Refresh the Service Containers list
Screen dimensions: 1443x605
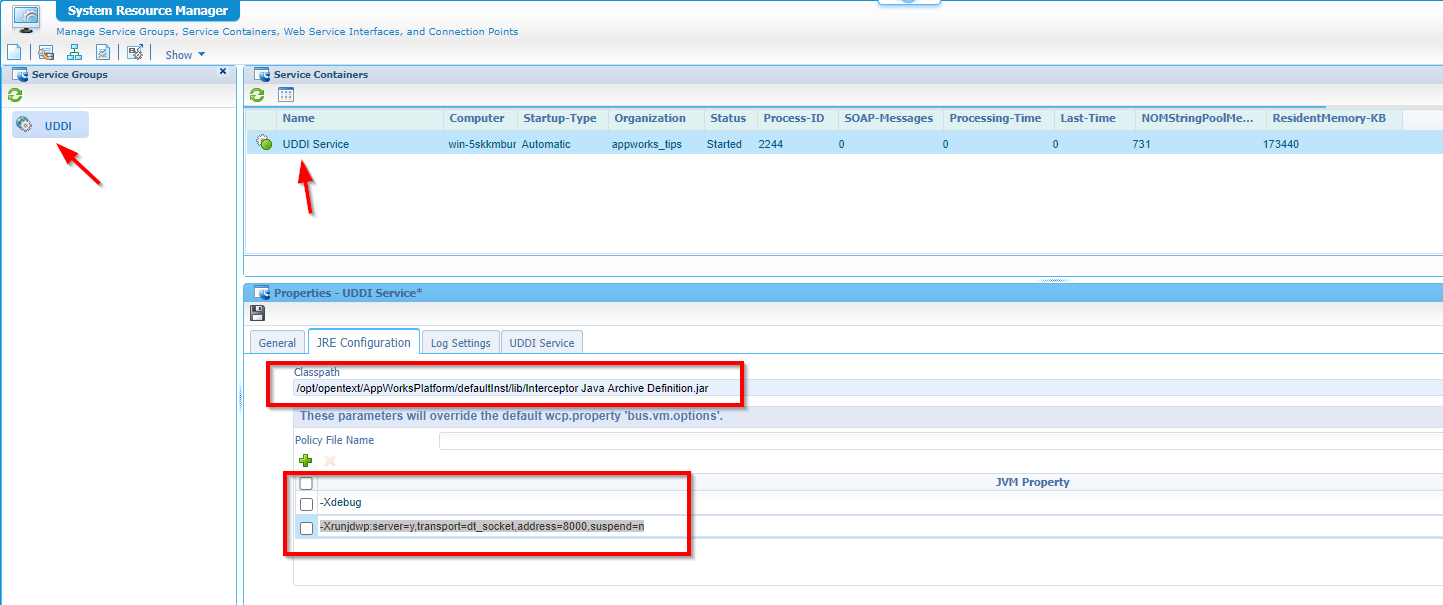[258, 95]
